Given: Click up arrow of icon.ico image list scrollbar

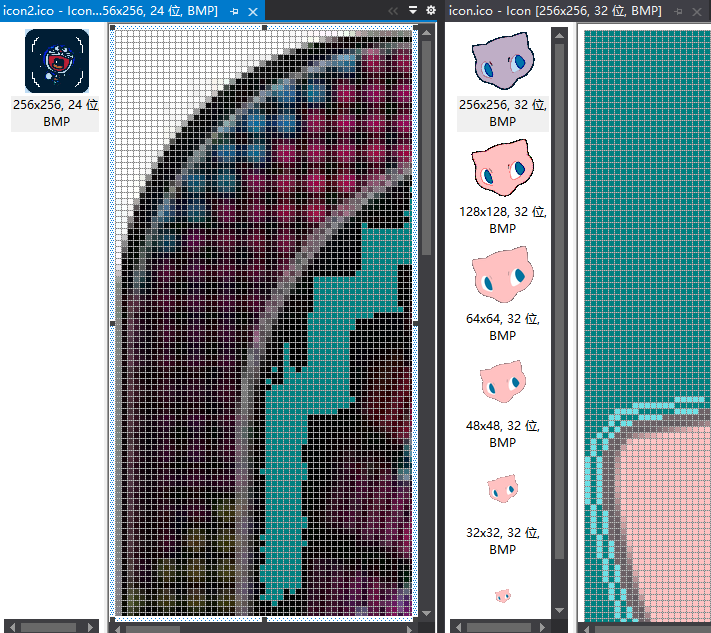Looking at the screenshot, I should [560, 35].
